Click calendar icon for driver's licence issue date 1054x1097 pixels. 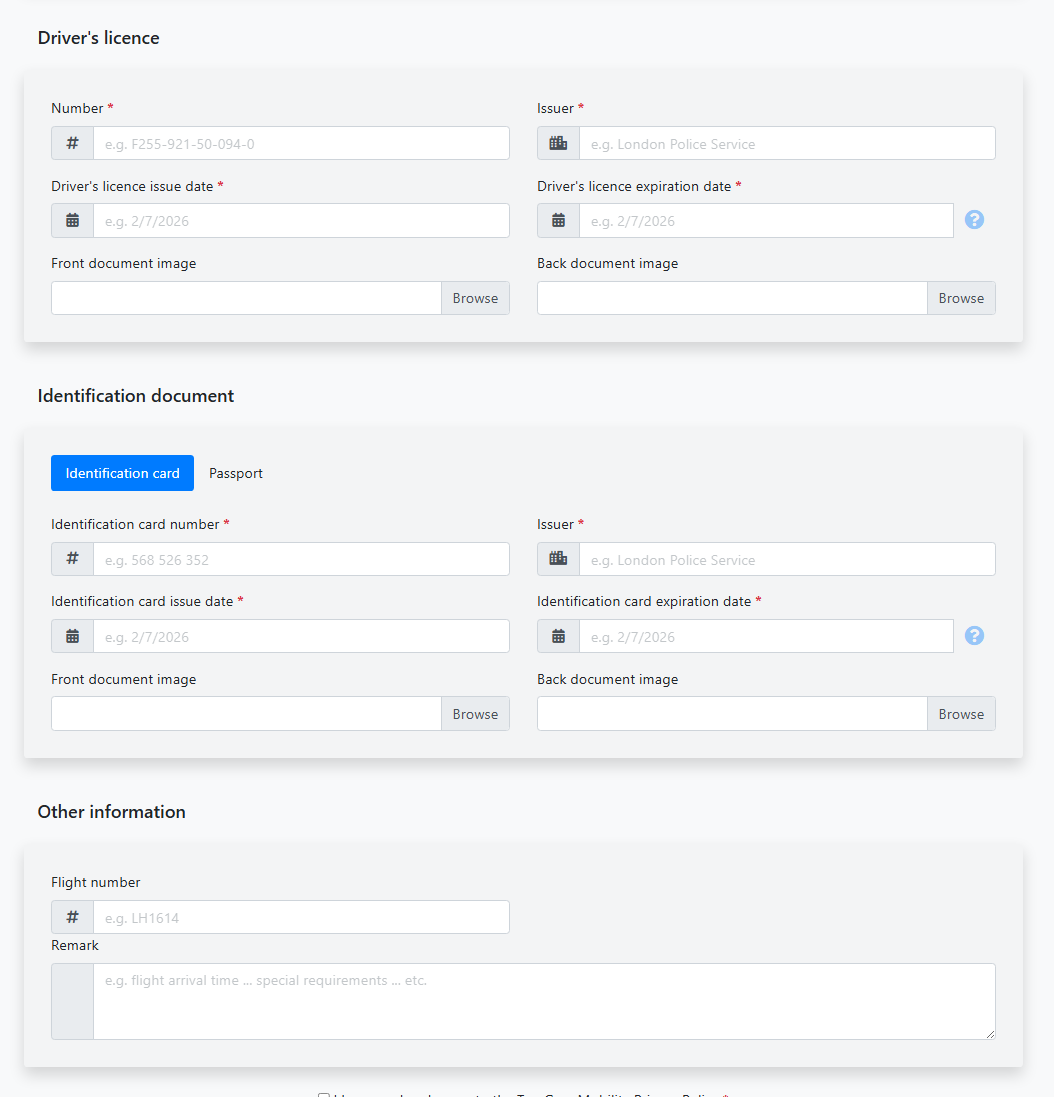(72, 221)
